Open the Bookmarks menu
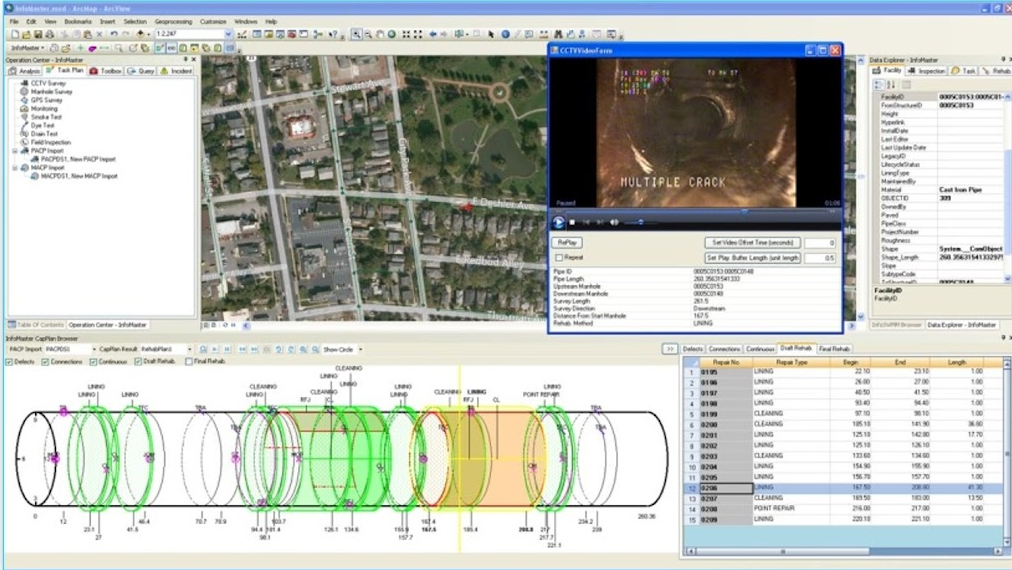Viewport: 1012px width, 570px height. tap(78, 21)
